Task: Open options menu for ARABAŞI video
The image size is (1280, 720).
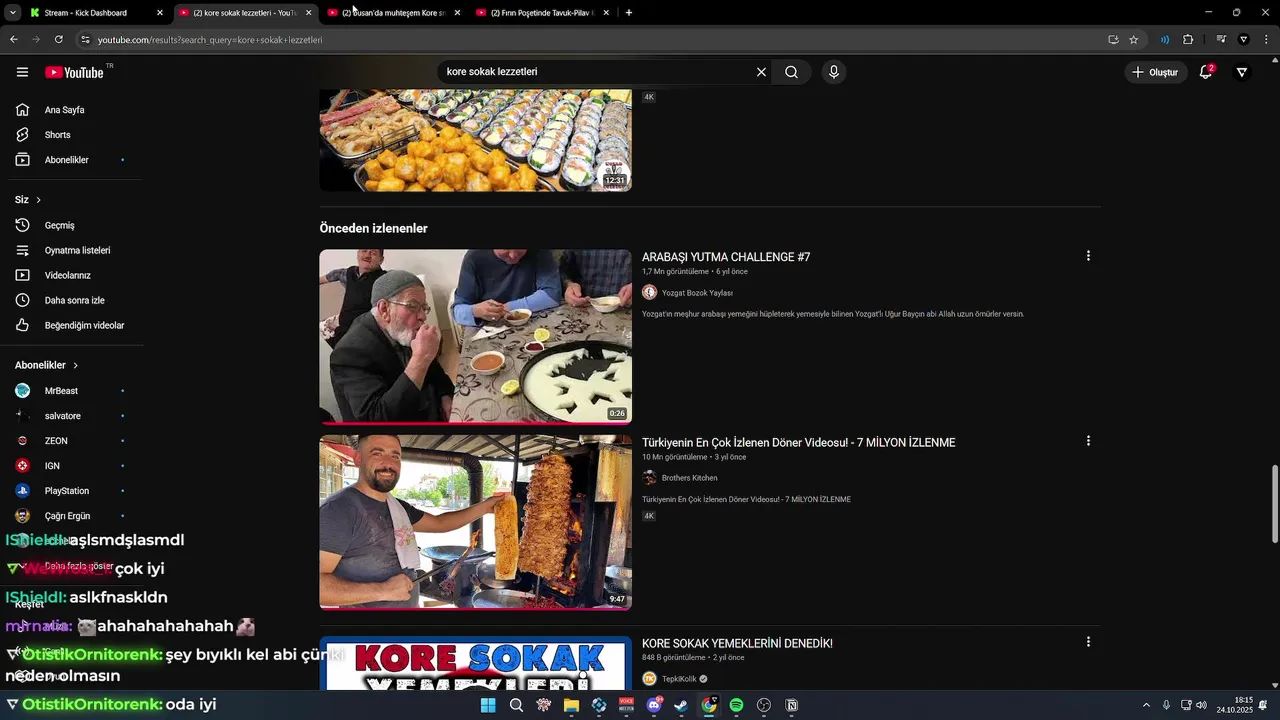Action: click(x=1088, y=256)
